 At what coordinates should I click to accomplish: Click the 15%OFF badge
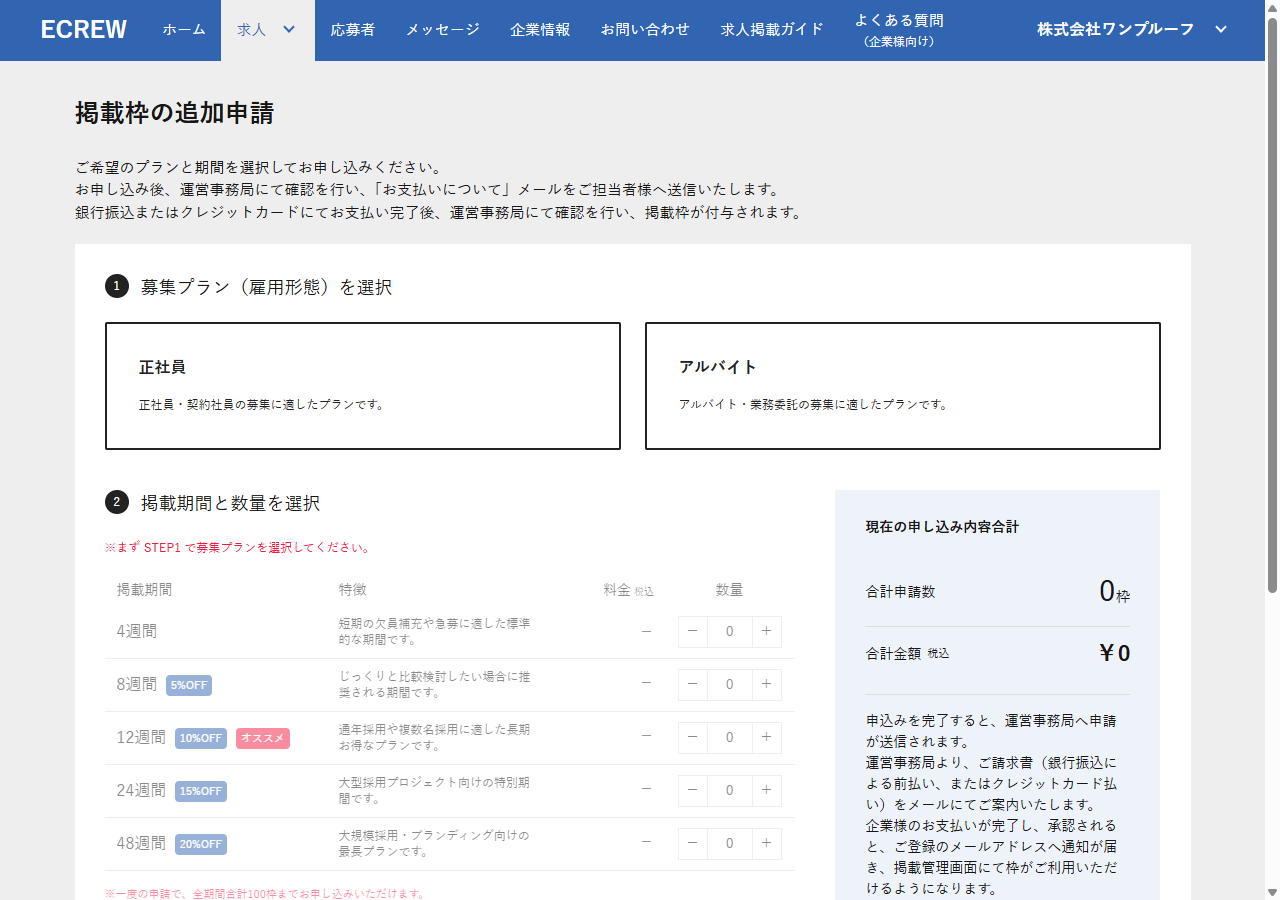201,791
